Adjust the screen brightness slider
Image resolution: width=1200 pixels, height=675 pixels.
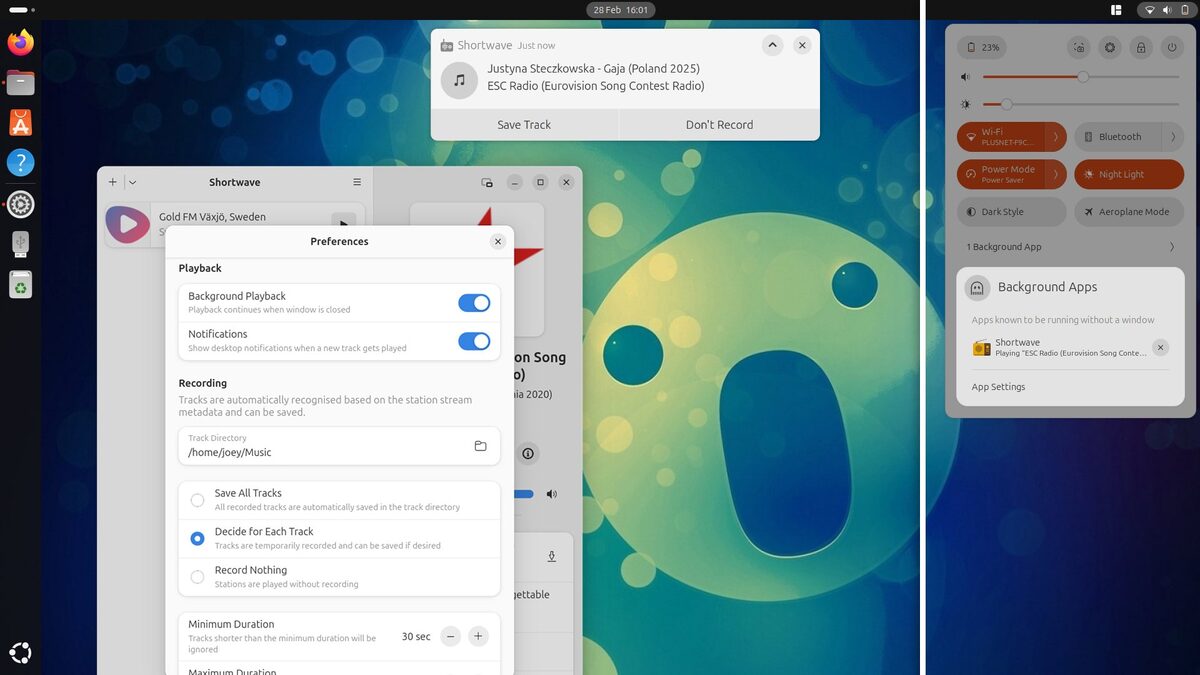coord(1081,104)
